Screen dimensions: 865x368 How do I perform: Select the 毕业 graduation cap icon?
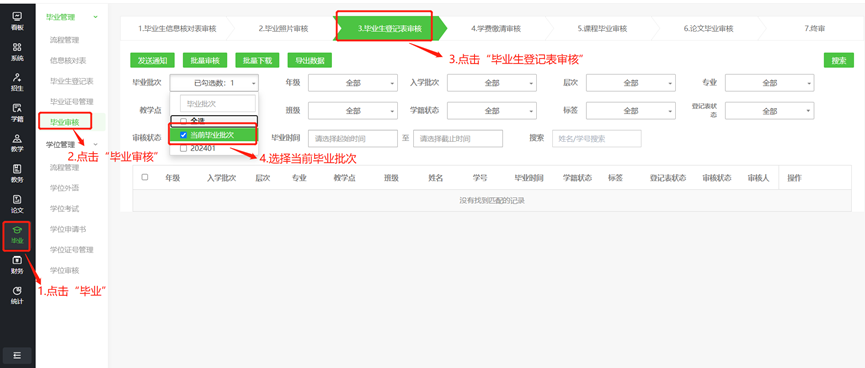(x=17, y=230)
